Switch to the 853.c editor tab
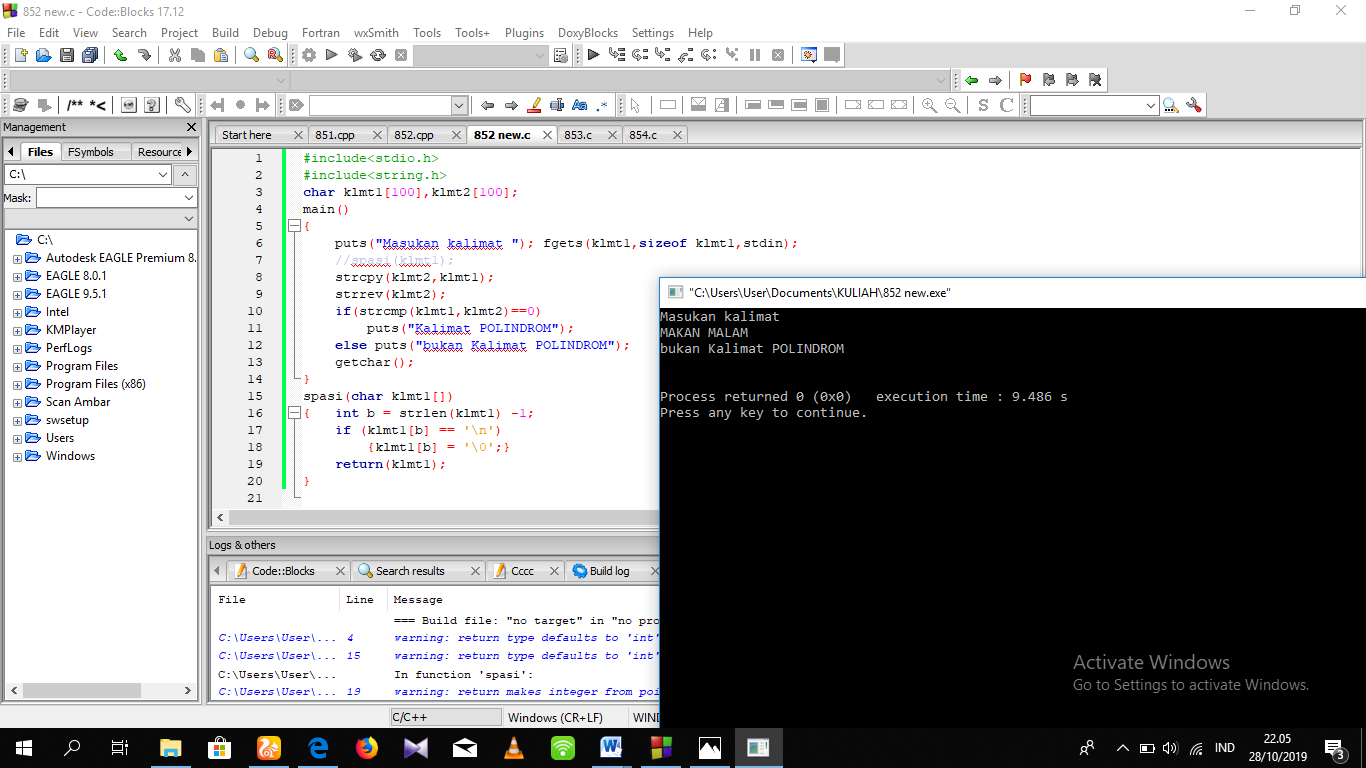Viewport: 1366px width, 768px height. click(578, 135)
